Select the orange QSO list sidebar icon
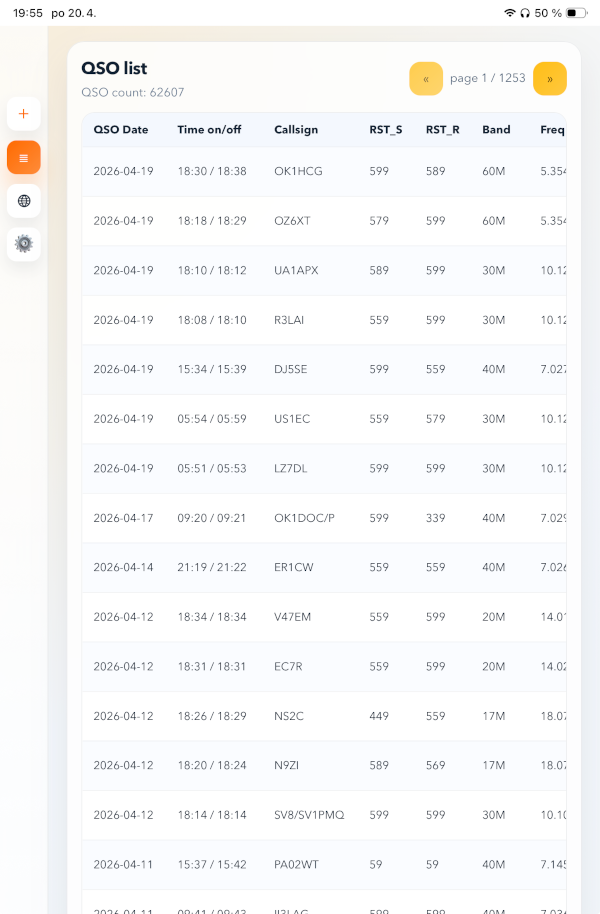This screenshot has width=600, height=914. (x=24, y=158)
